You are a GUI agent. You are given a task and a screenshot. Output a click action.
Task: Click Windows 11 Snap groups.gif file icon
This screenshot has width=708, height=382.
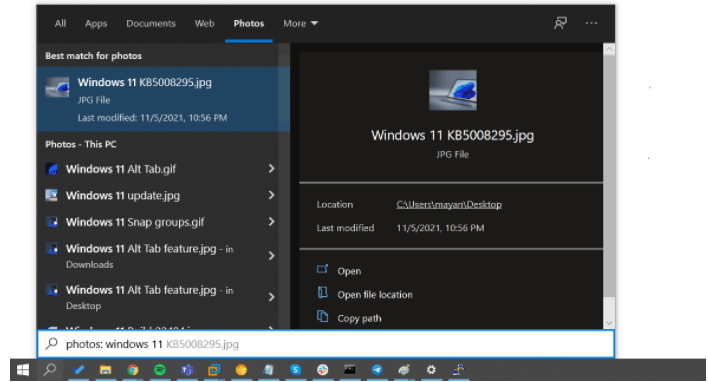point(52,222)
